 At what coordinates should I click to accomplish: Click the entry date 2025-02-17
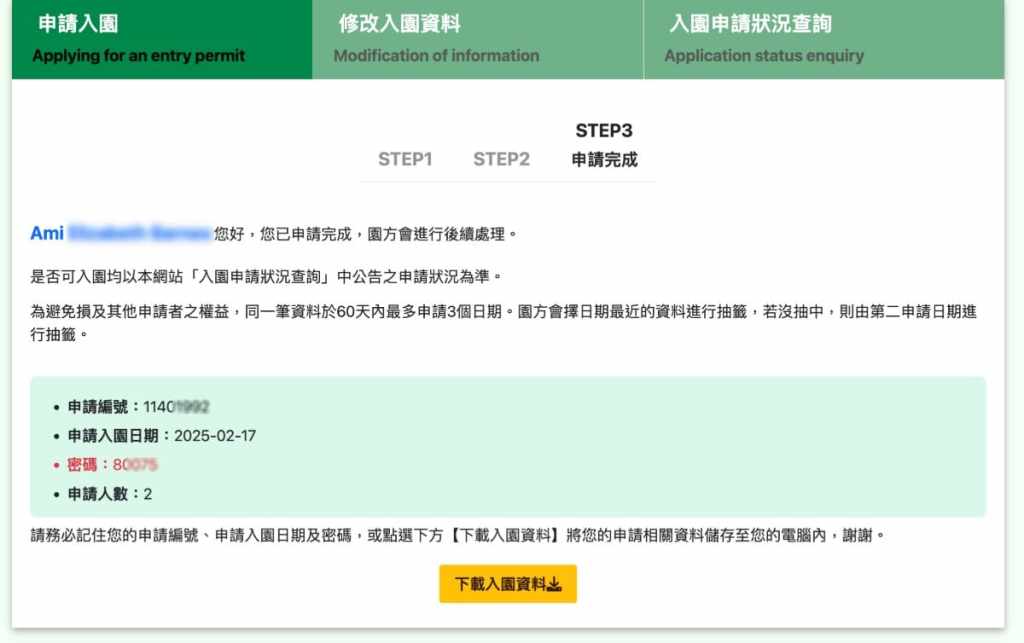tap(215, 436)
